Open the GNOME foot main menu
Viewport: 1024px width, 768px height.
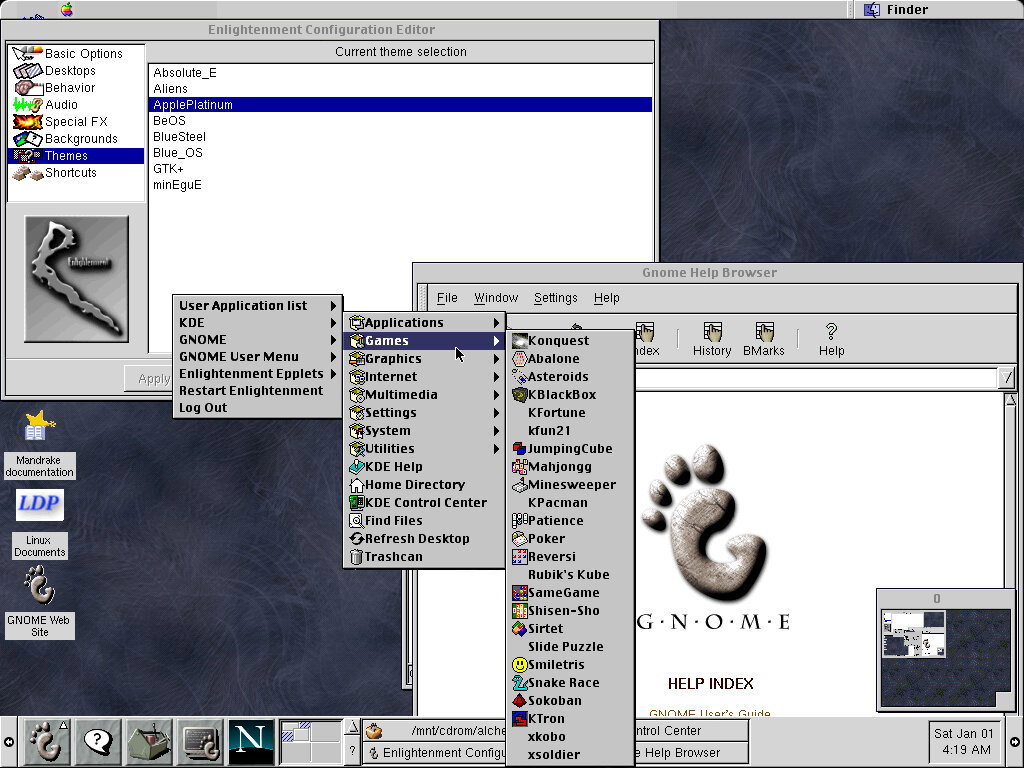click(46, 741)
